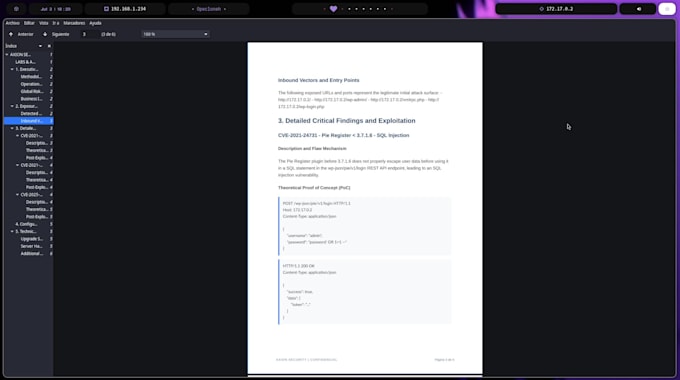Collapse the 1. Executiv... outline section
680x380 pixels.
click(12, 69)
